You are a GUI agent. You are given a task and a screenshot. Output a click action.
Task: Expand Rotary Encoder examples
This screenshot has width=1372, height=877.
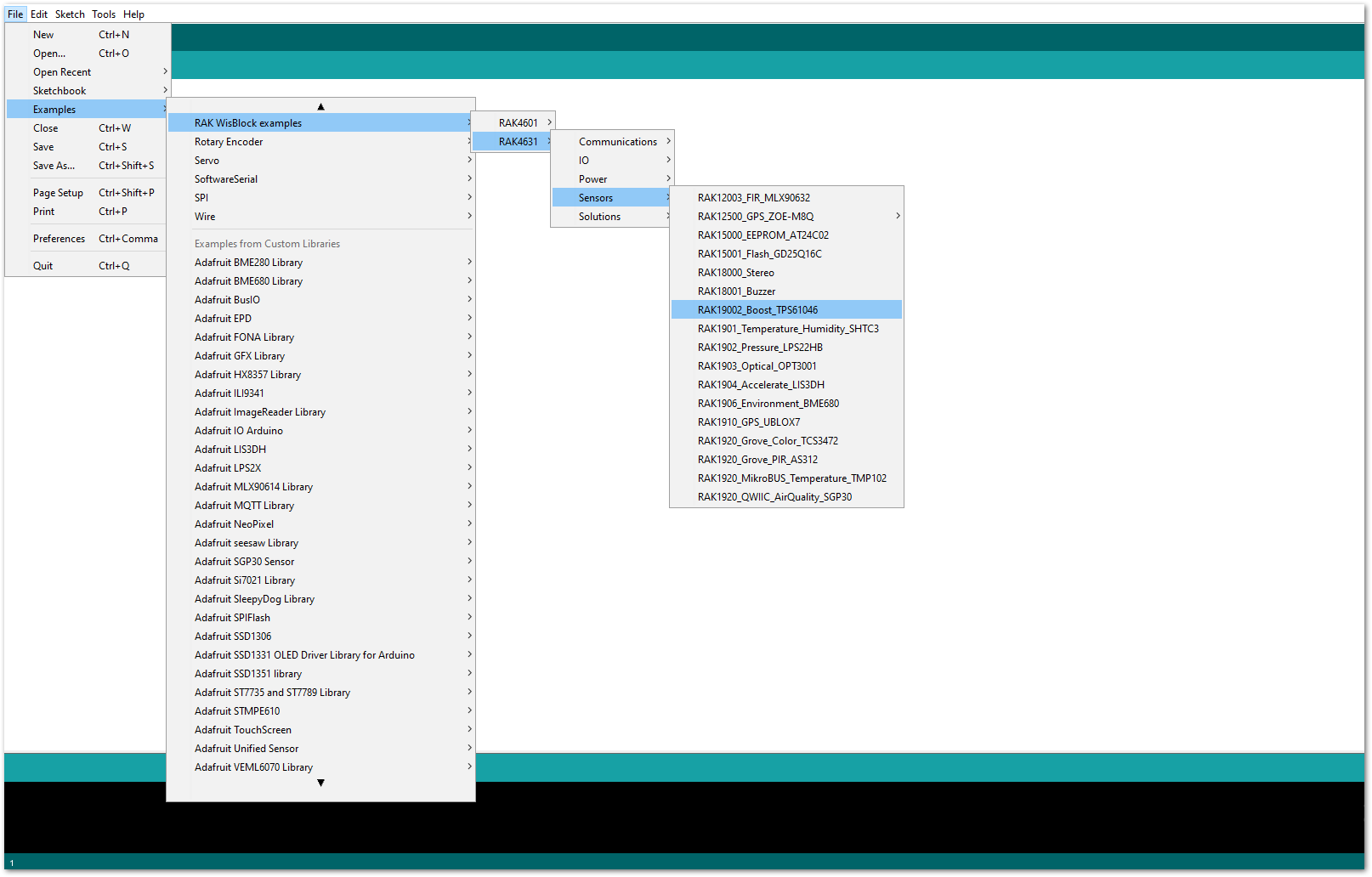tap(320, 142)
